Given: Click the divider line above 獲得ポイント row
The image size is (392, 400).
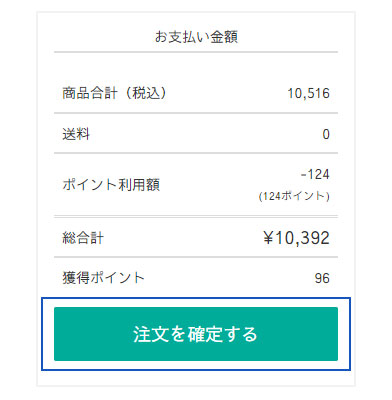Looking at the screenshot, I should (196, 257).
